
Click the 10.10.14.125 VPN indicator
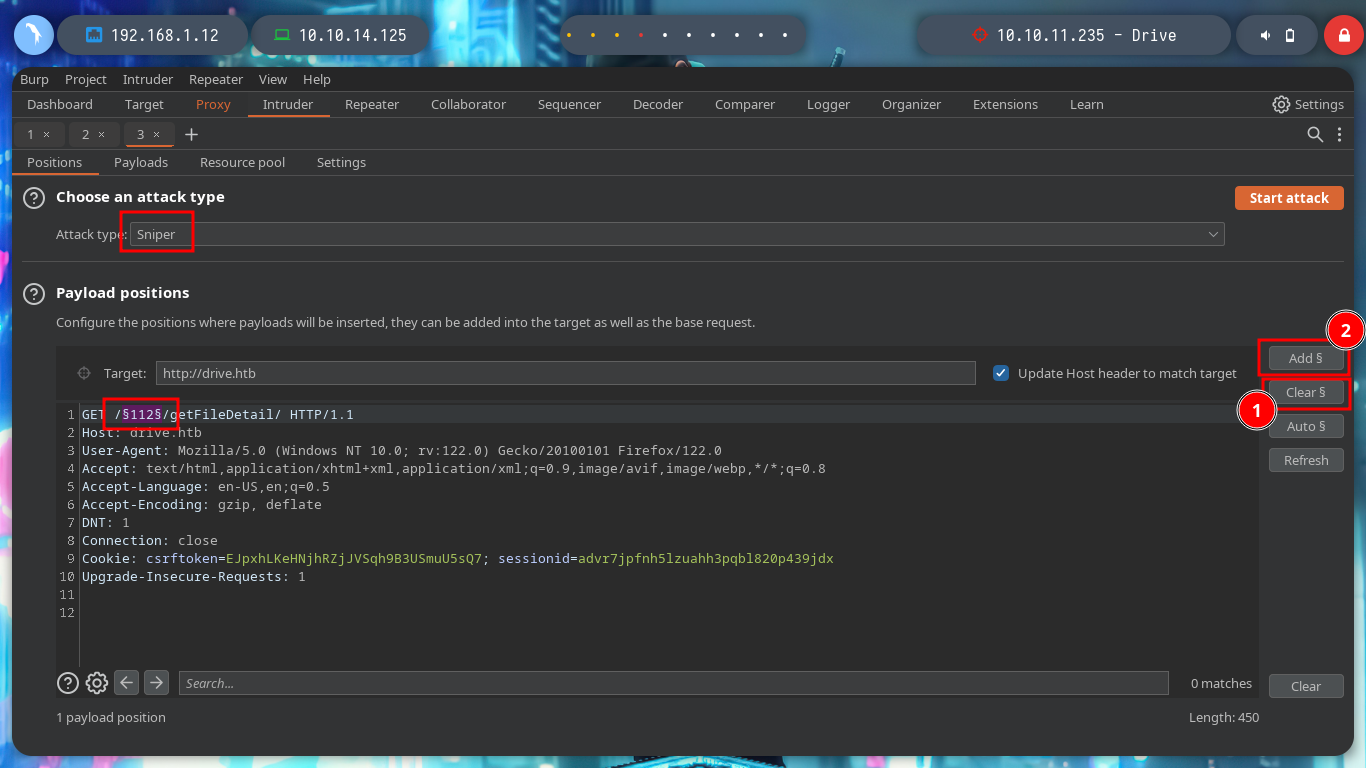click(340, 35)
